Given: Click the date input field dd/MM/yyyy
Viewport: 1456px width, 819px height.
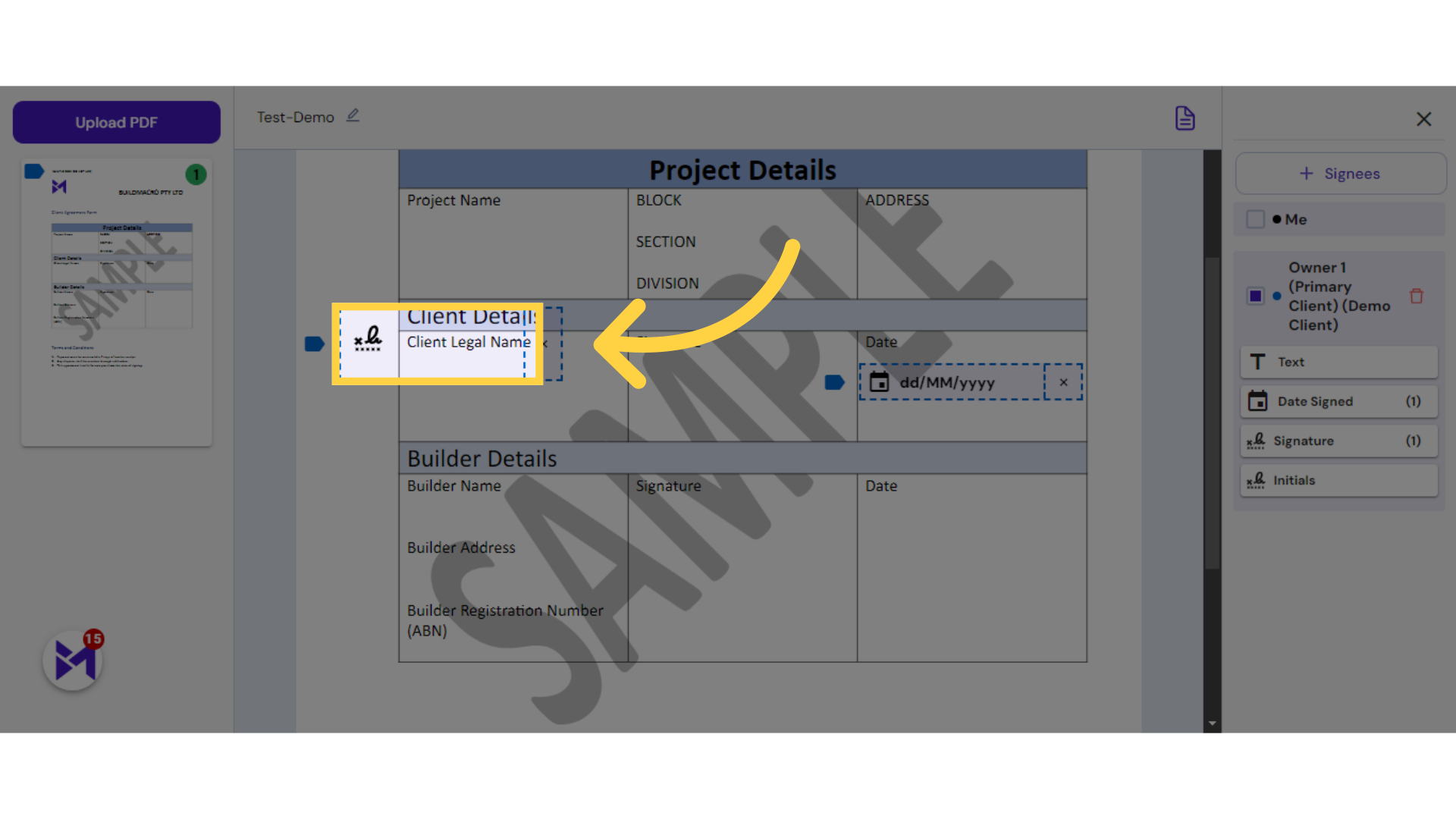Looking at the screenshot, I should coord(960,382).
